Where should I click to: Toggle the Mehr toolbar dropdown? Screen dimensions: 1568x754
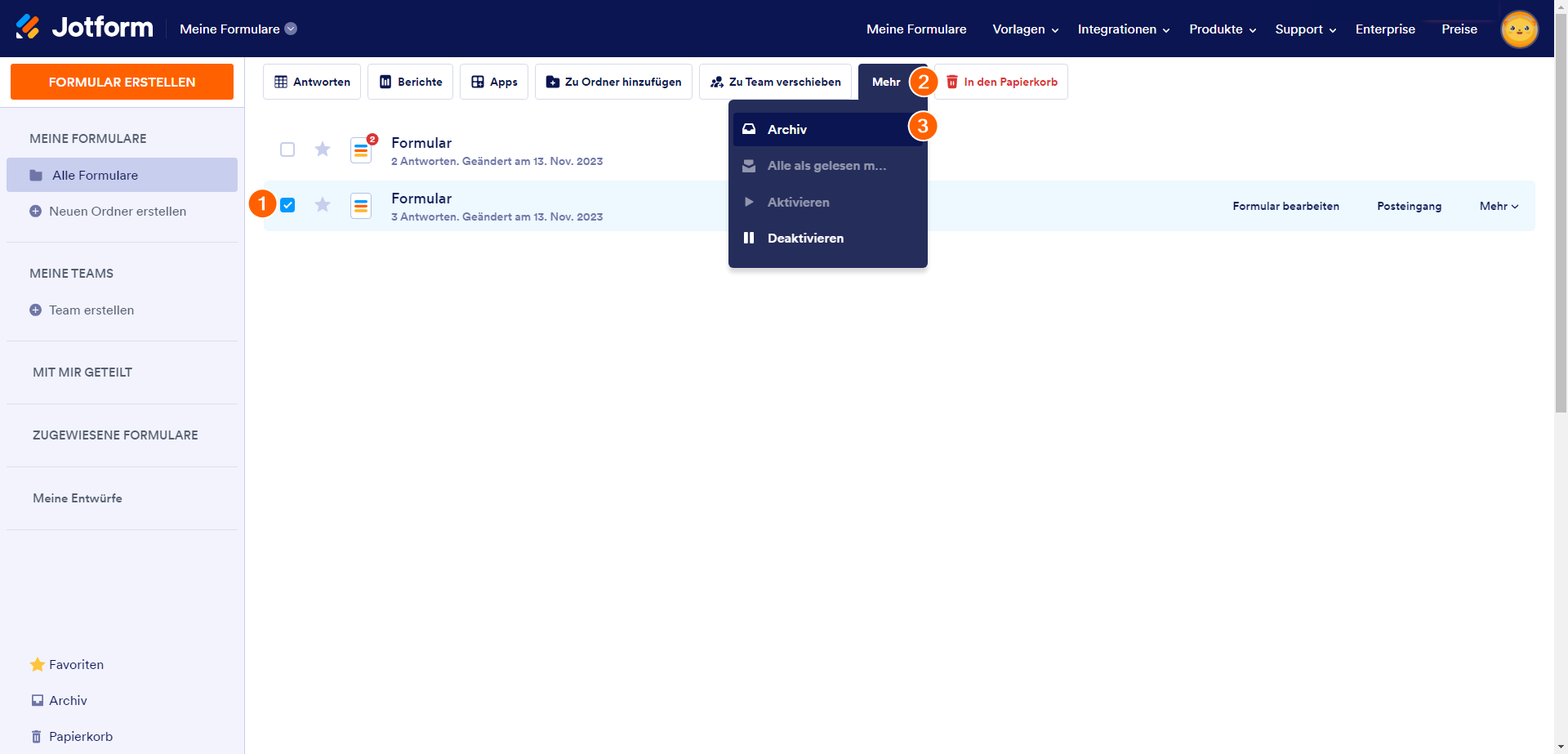(x=886, y=82)
